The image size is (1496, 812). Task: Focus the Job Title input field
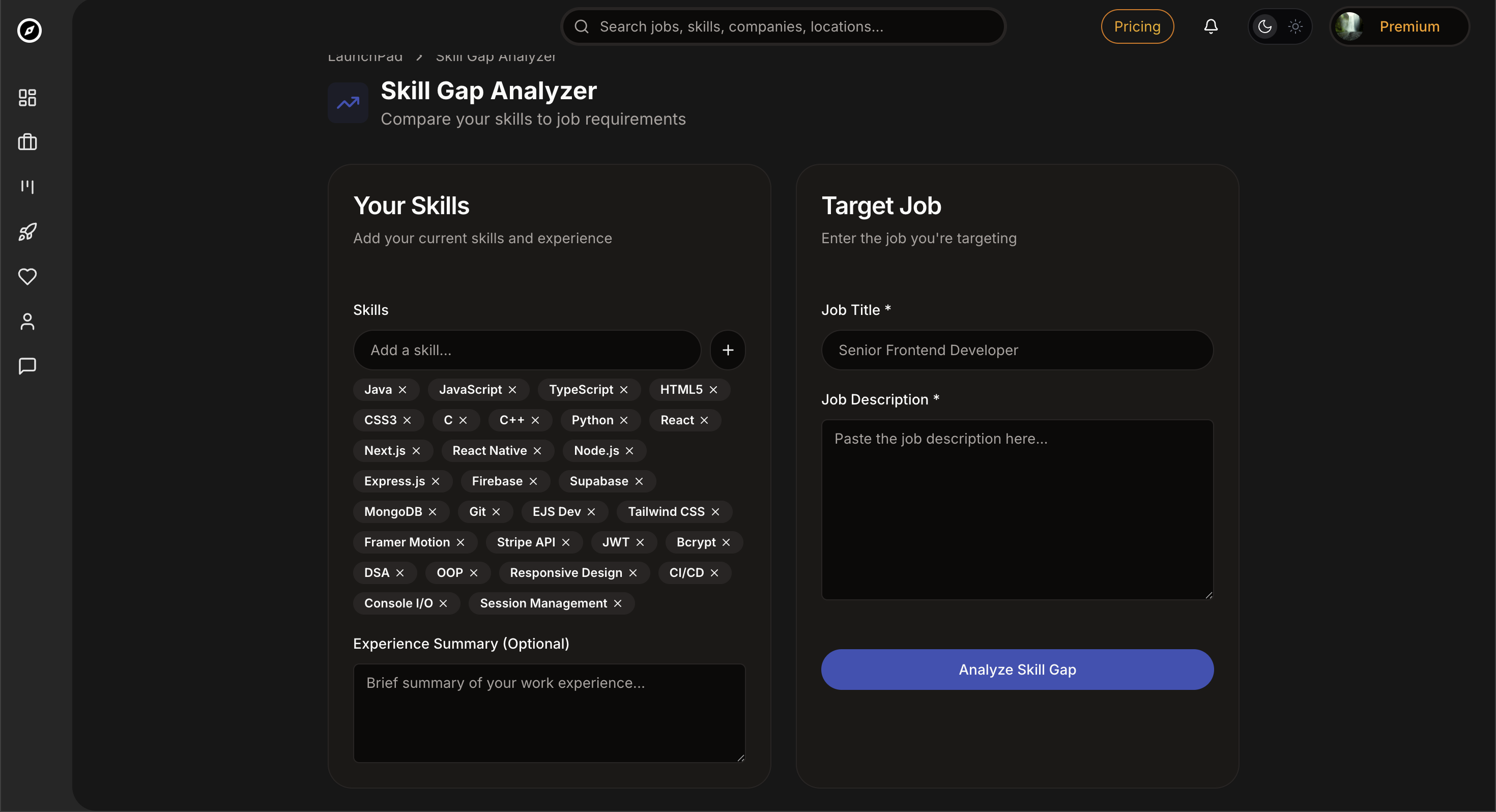point(1017,350)
